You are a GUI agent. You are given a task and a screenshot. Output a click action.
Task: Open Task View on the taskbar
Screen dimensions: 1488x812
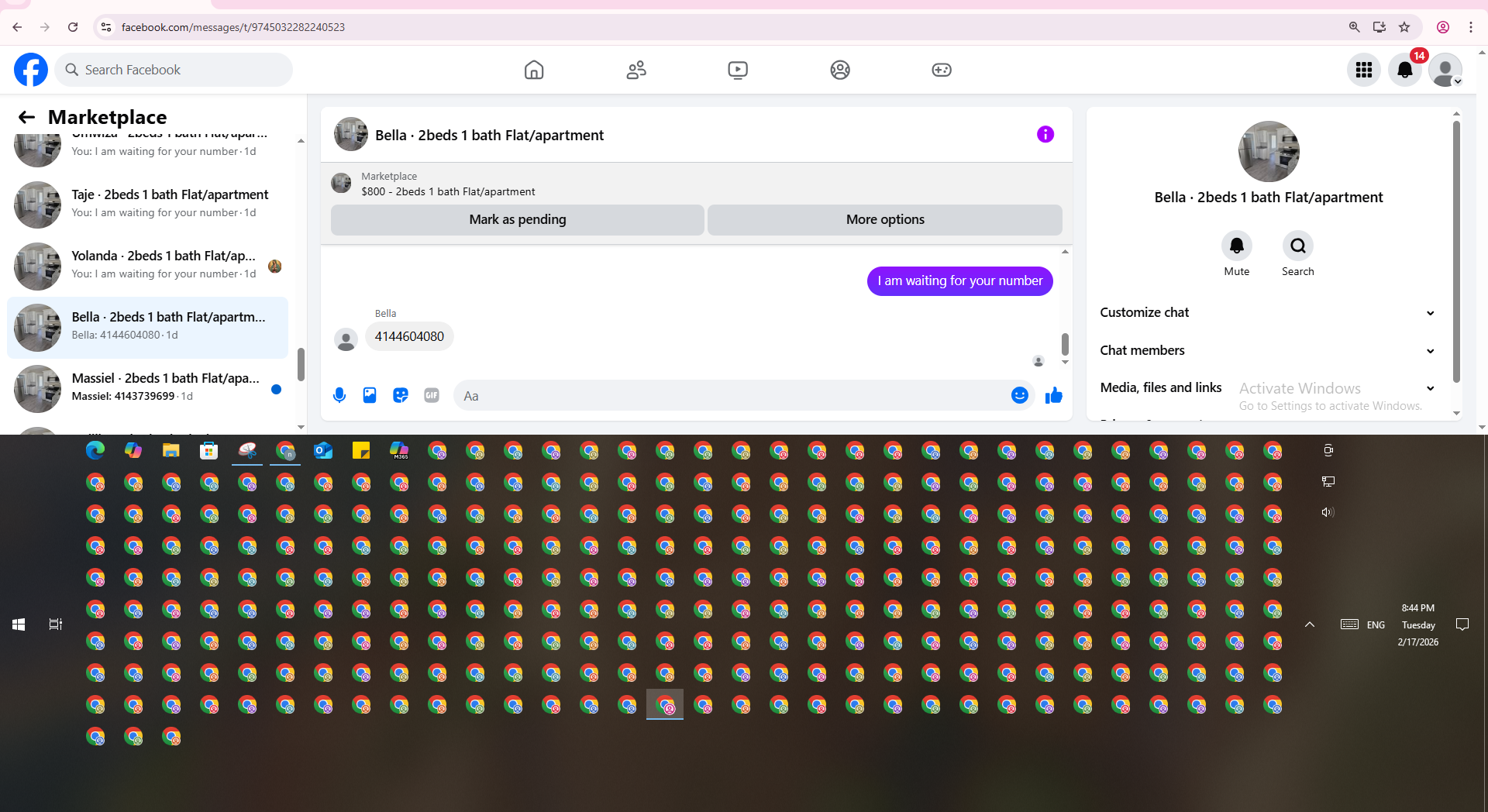56,624
